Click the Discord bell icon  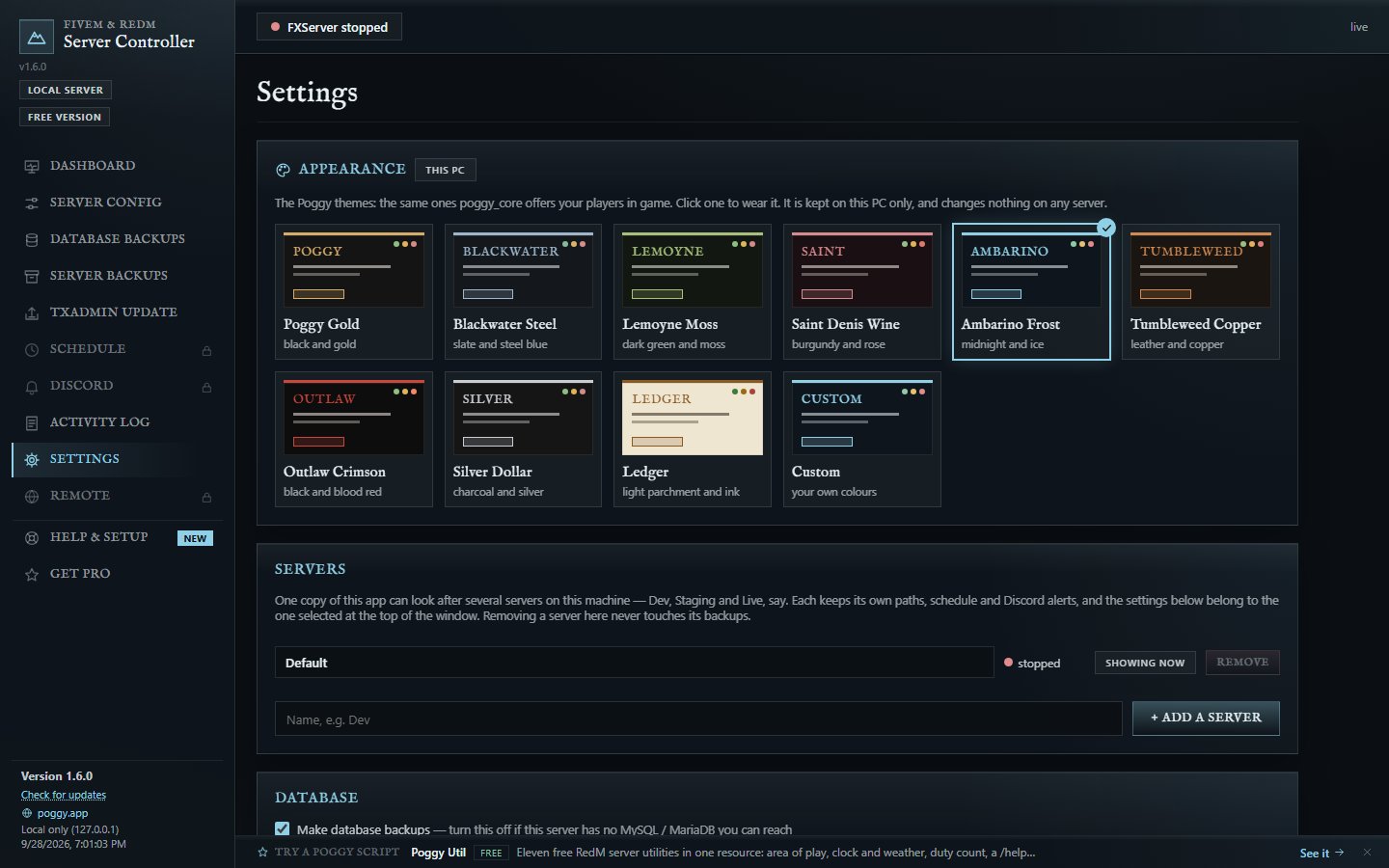(32, 387)
